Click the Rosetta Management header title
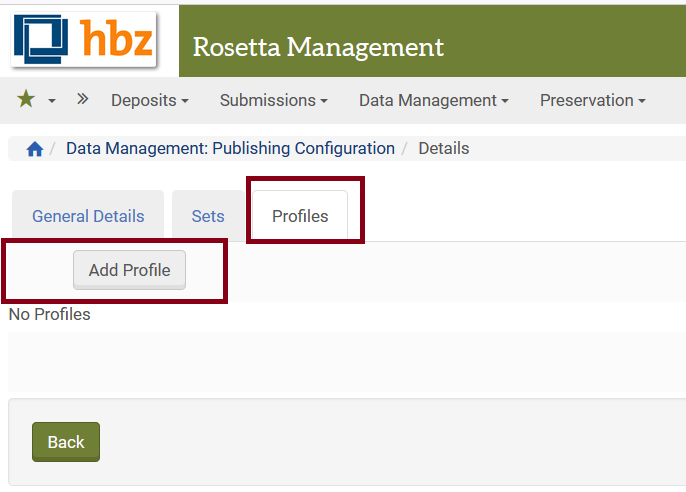Screen dimensions: 686x492 pyautogui.click(x=318, y=47)
